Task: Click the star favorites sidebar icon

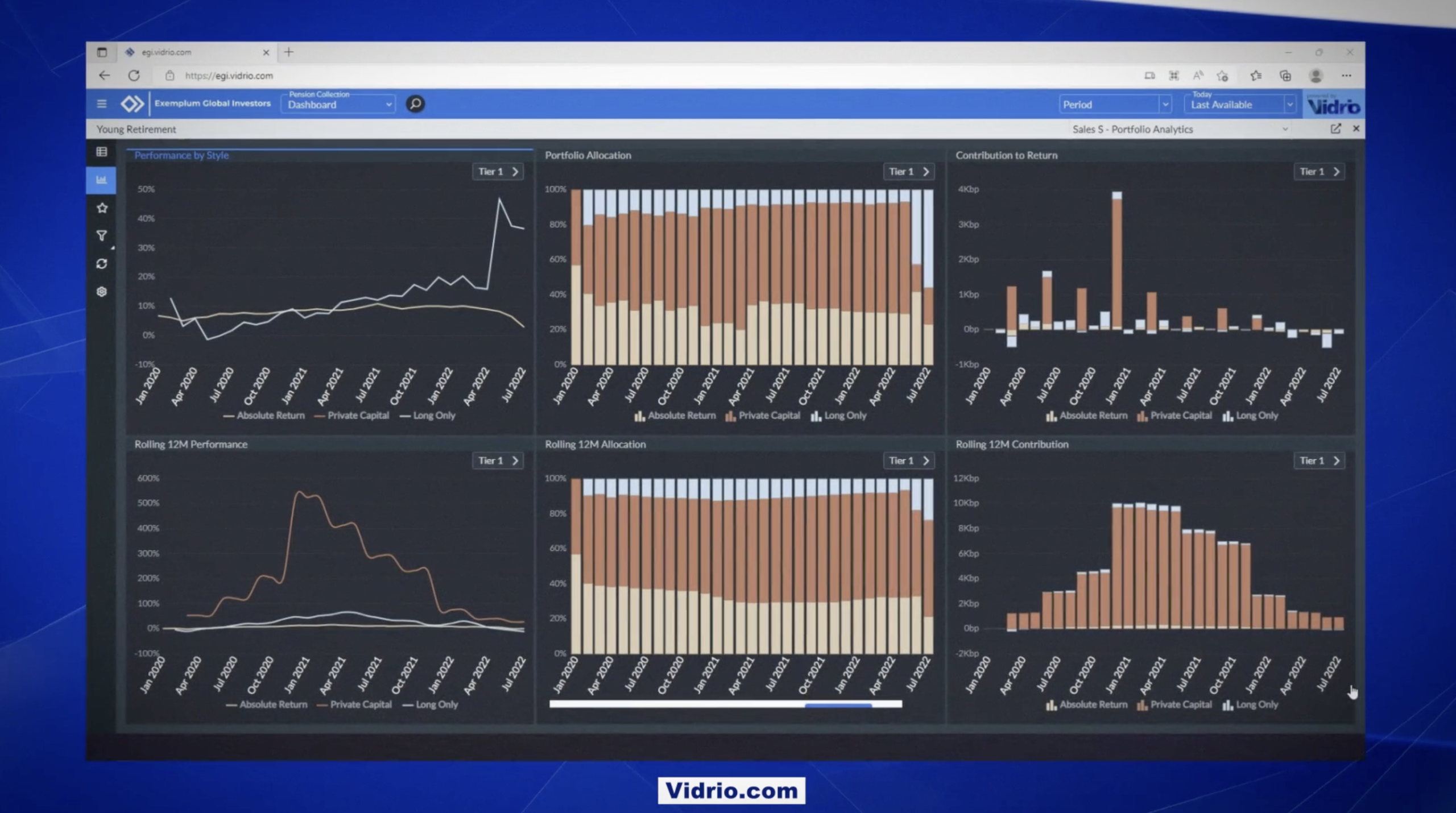Action: pos(102,208)
